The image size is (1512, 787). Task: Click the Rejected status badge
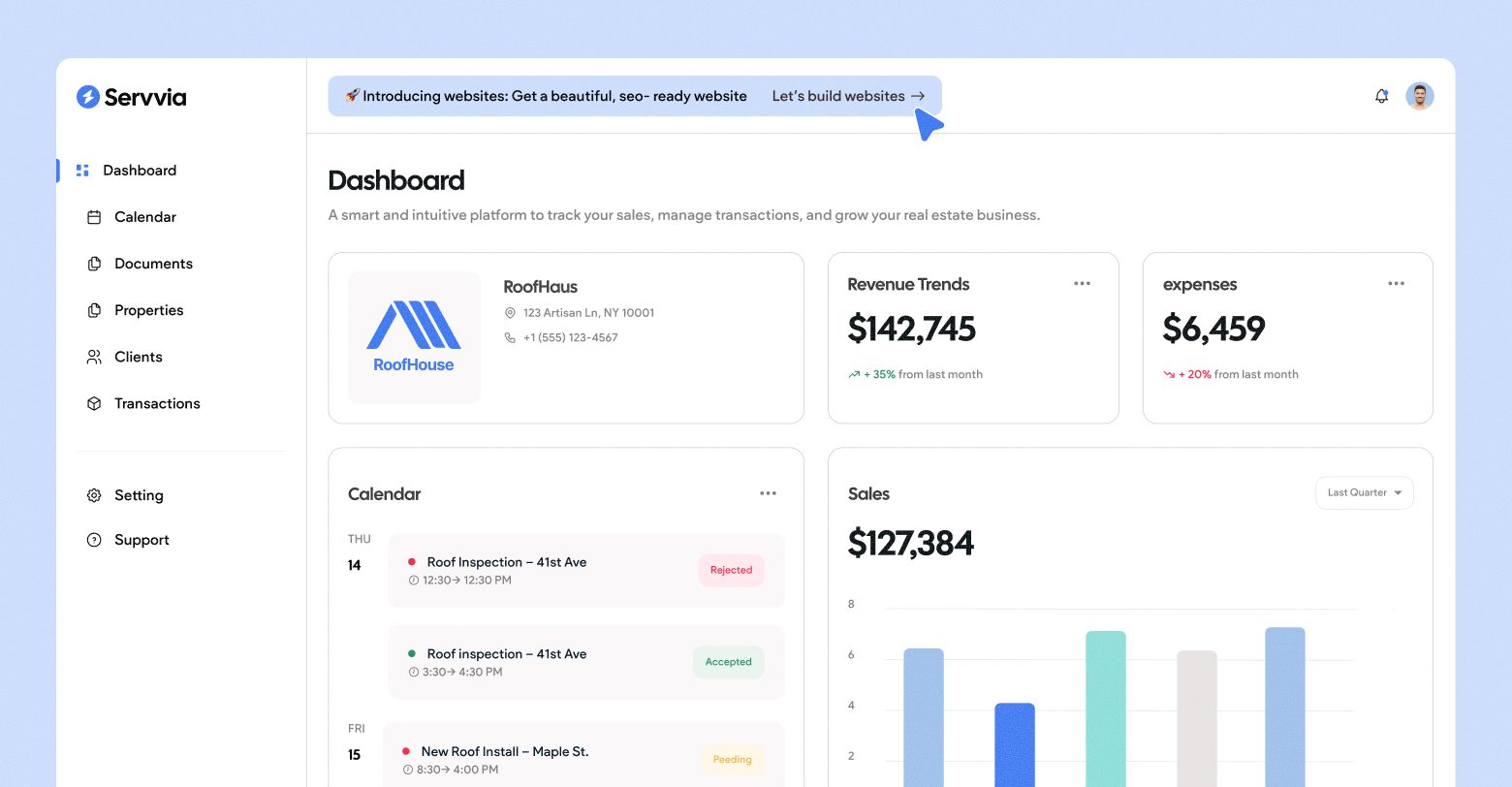(731, 570)
